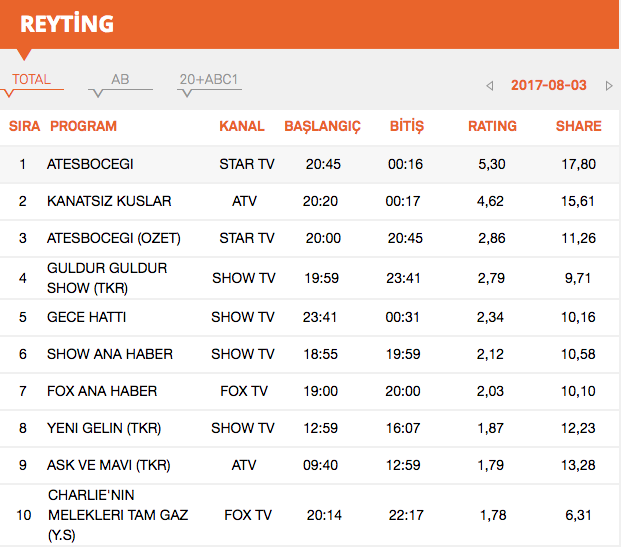
Task: Go to next date with right arrow
Action: click(609, 86)
